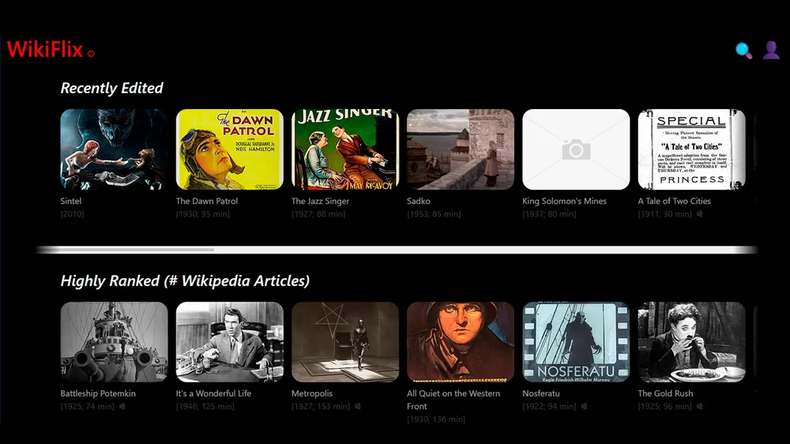
Task: Click It's a Wonderful Life title
Action: pos(214,394)
